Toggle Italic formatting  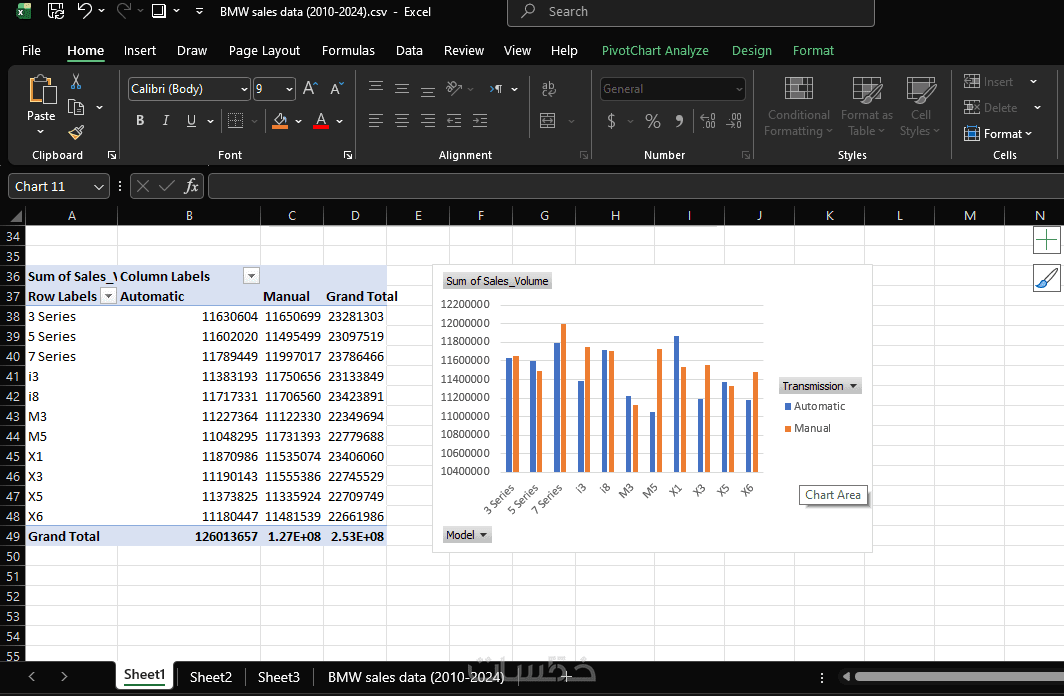[x=166, y=121]
